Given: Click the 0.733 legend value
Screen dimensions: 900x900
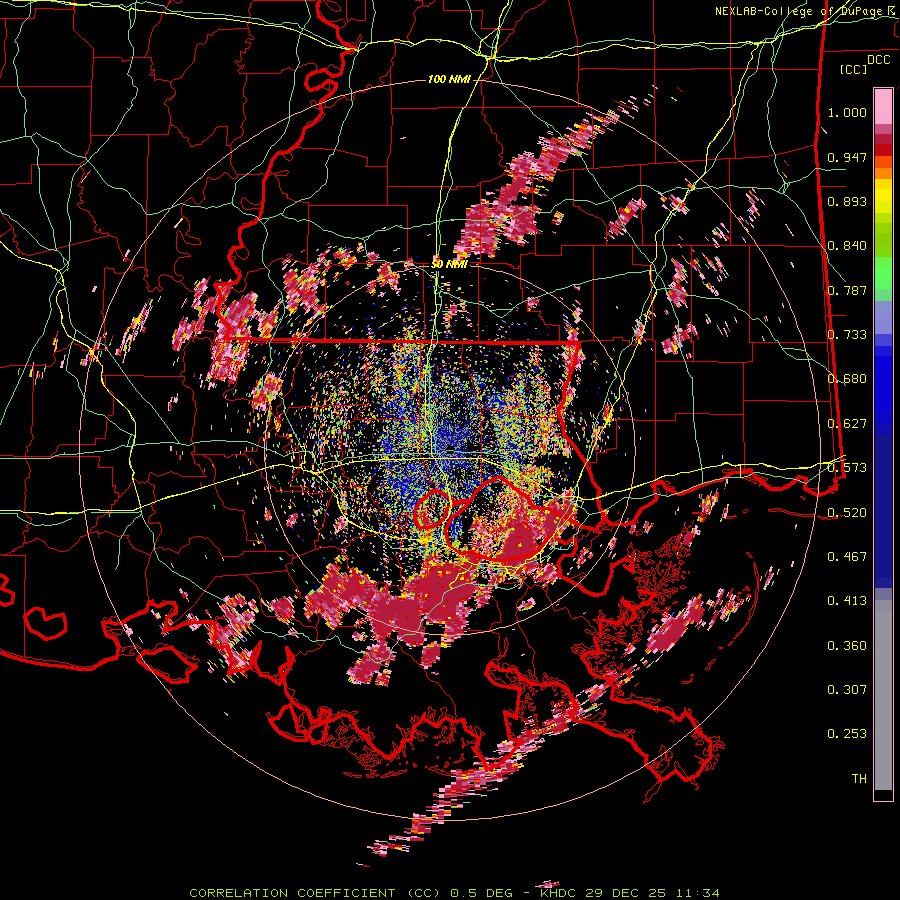Looking at the screenshot, I should coord(847,335).
